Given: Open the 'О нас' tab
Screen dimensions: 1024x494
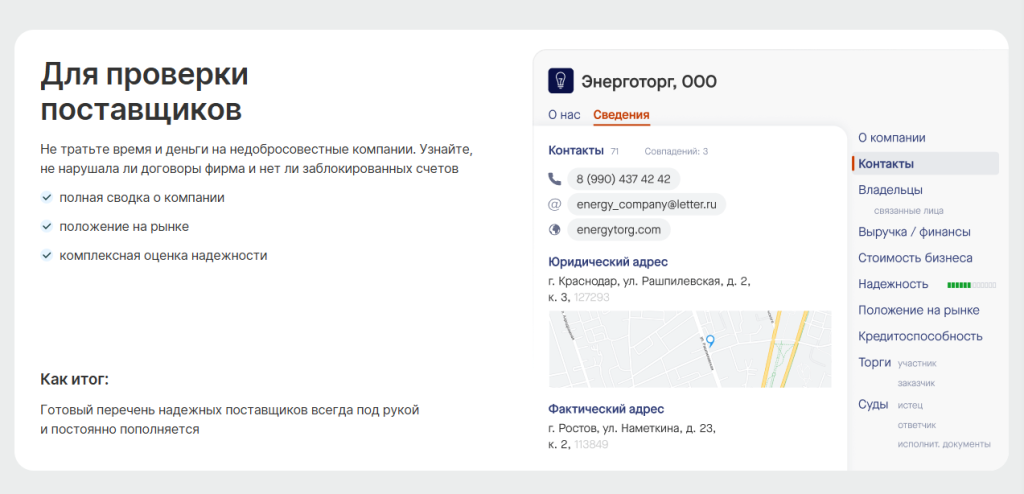Looking at the screenshot, I should pos(564,115).
